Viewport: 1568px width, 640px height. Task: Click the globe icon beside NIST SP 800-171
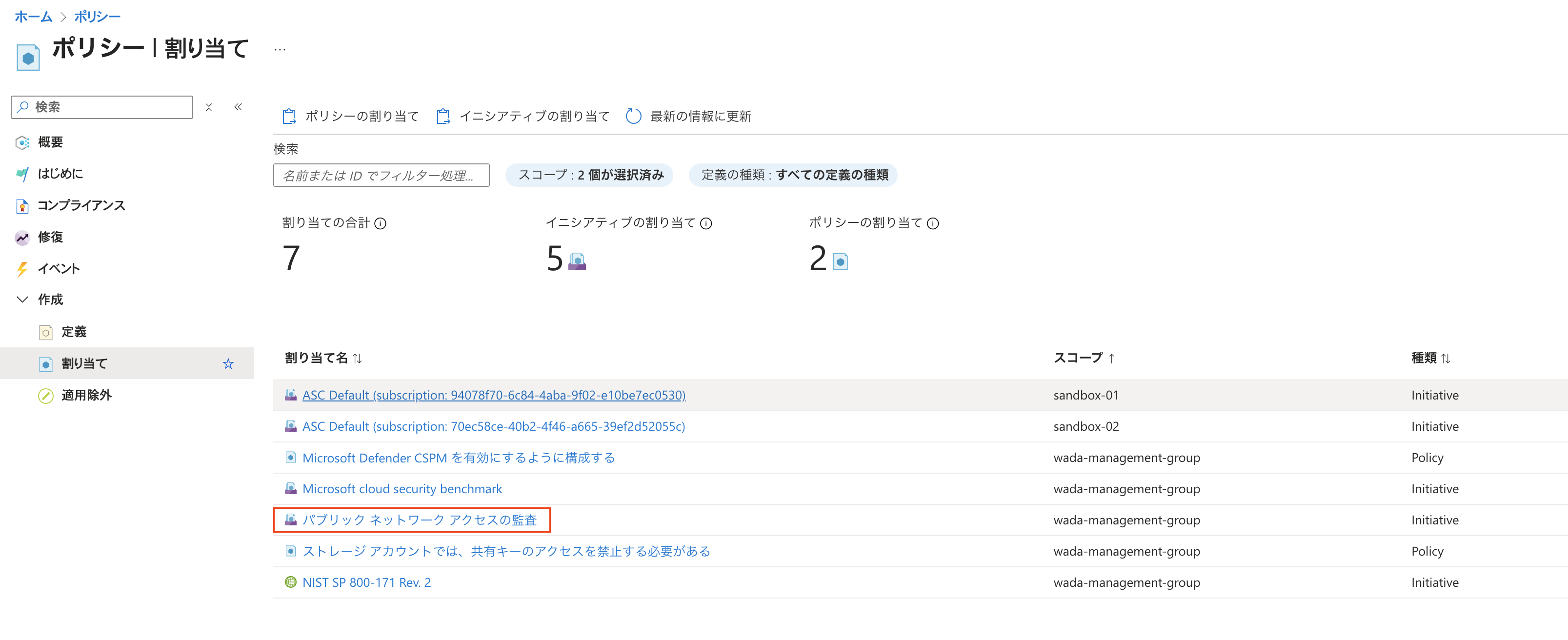[291, 582]
